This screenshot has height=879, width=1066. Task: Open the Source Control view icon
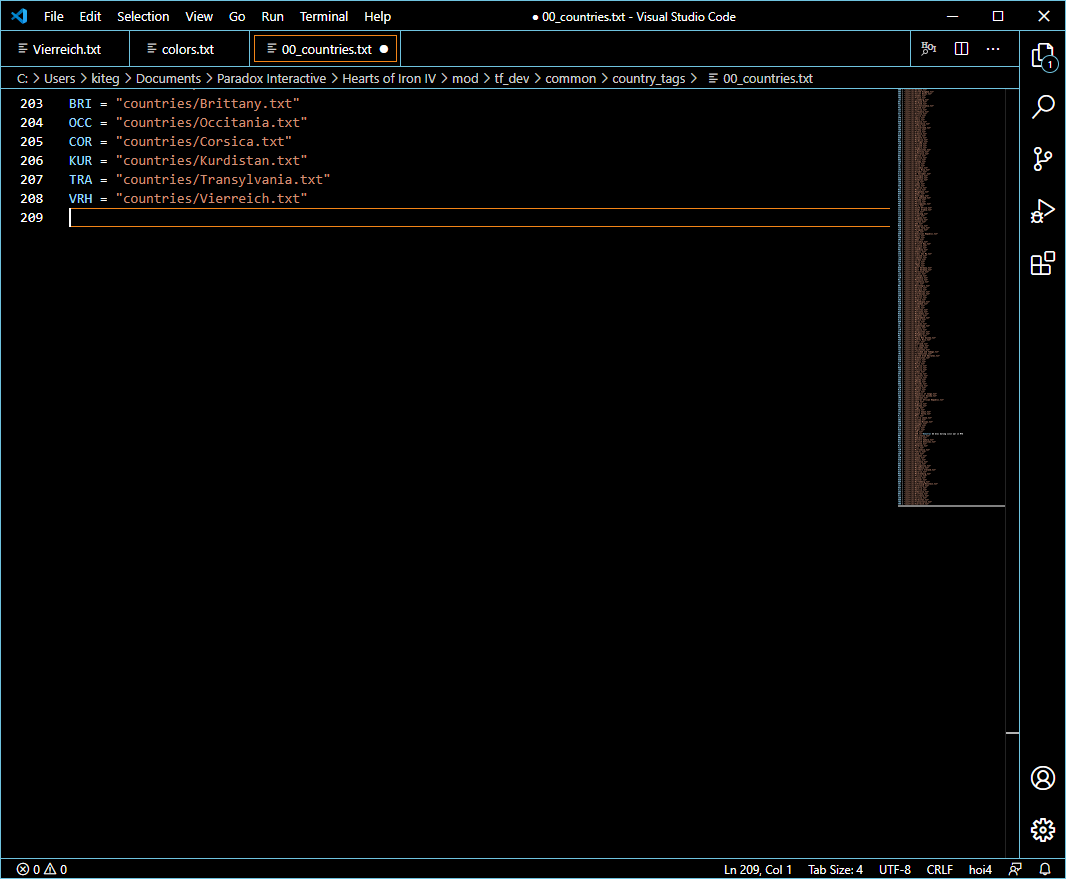[x=1043, y=159]
